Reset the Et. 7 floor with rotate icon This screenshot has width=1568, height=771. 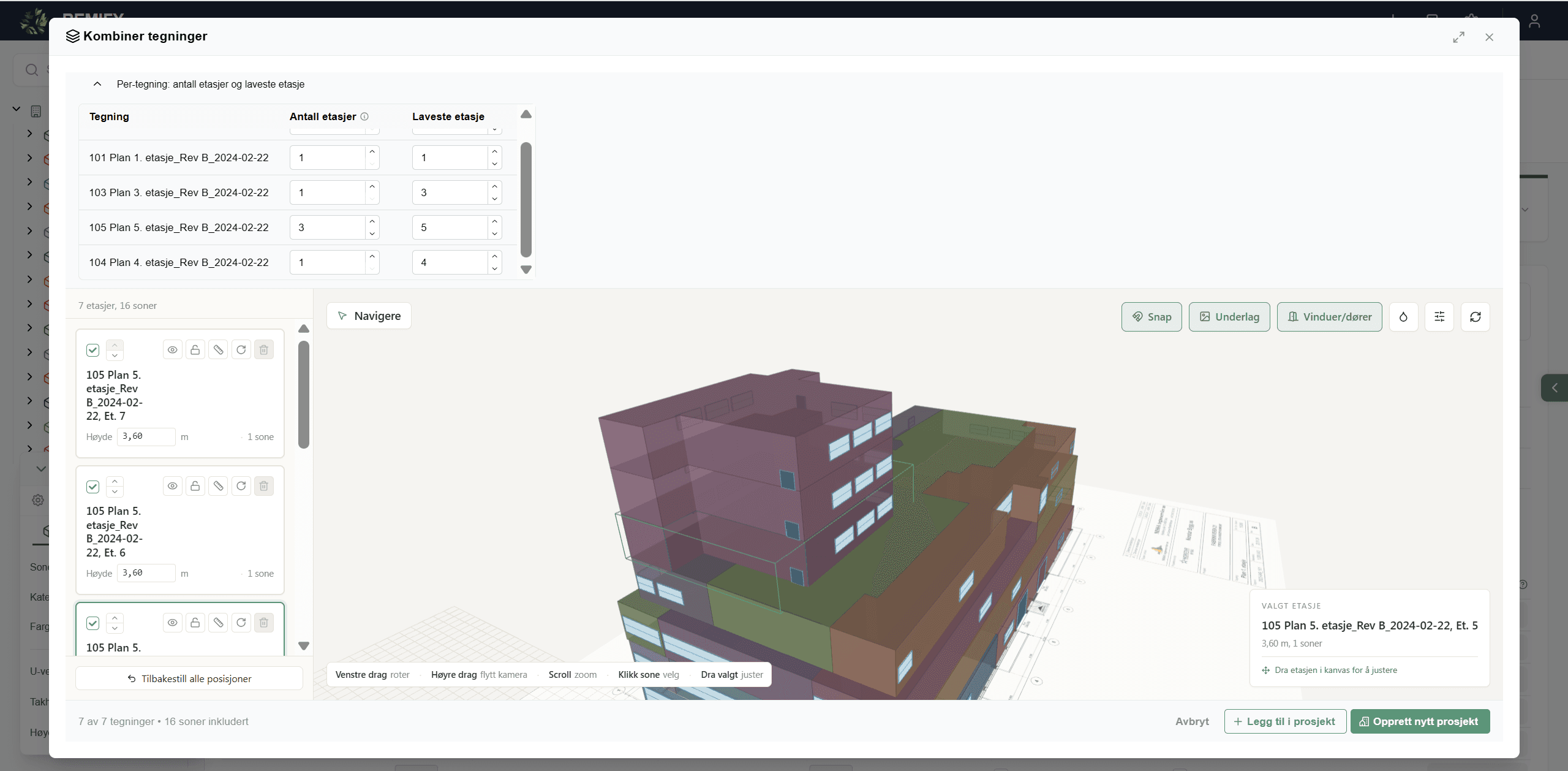coord(241,350)
